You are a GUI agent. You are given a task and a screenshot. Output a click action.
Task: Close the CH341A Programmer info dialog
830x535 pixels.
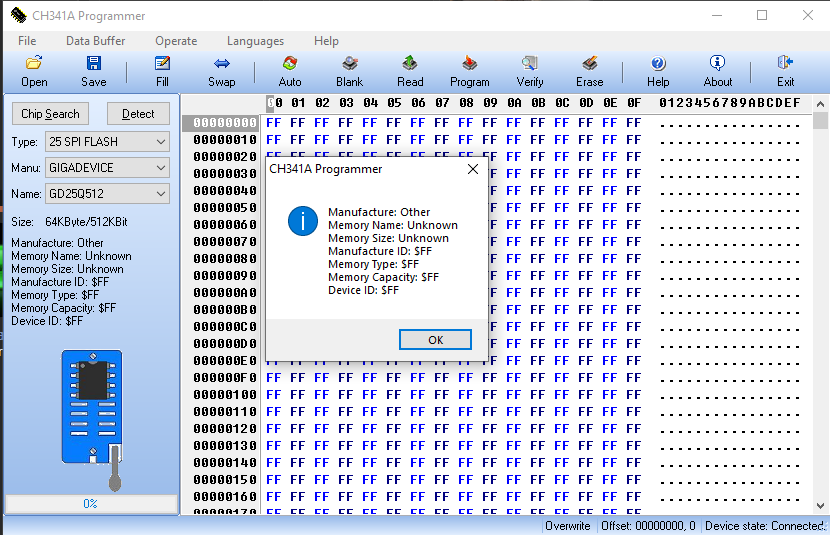point(473,169)
